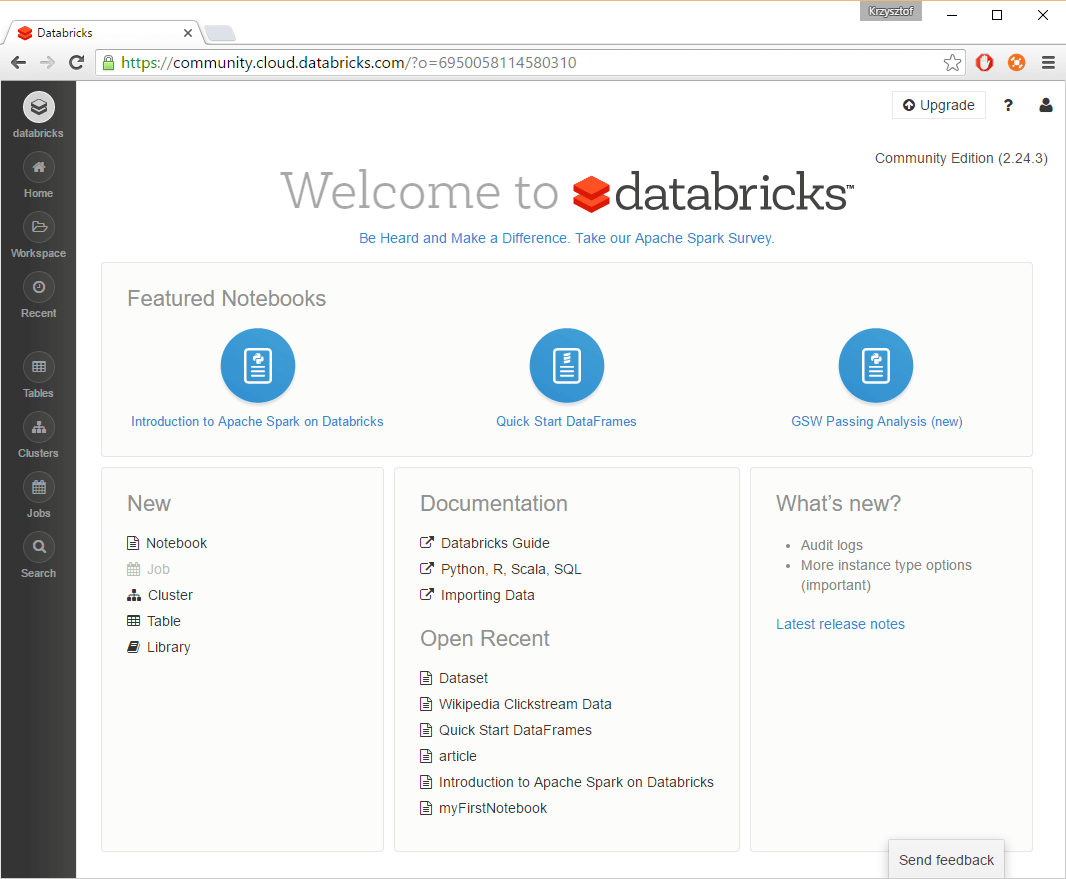The height and width of the screenshot is (879, 1066).
Task: Go forward in browser history
Action: click(48, 63)
